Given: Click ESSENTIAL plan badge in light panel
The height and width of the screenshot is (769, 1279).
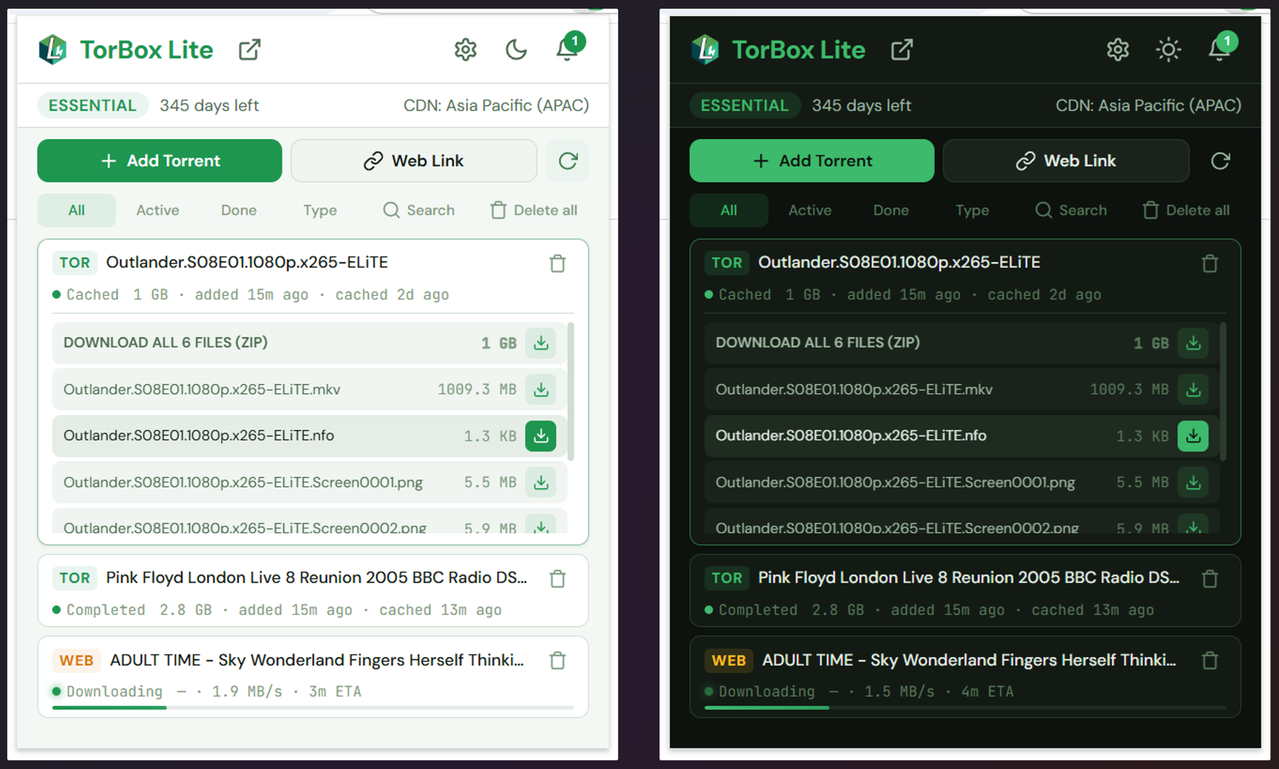Looking at the screenshot, I should point(93,105).
